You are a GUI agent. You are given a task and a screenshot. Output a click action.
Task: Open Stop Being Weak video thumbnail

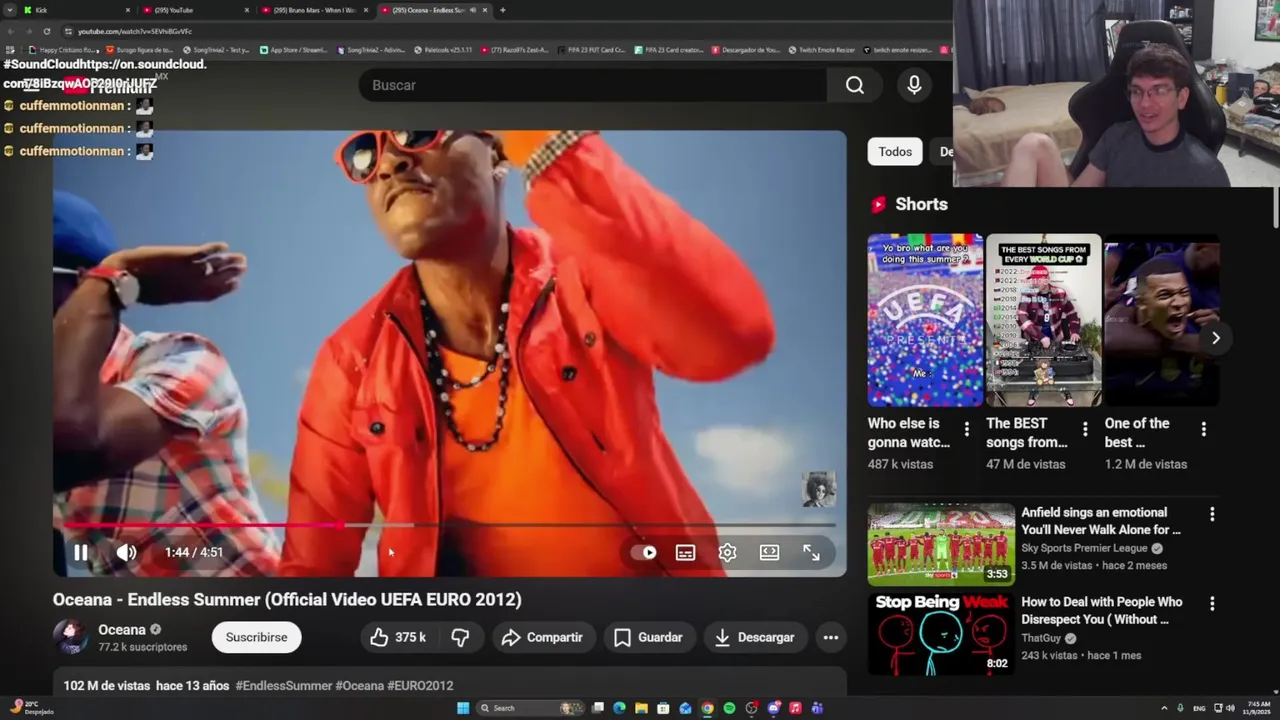coord(941,633)
